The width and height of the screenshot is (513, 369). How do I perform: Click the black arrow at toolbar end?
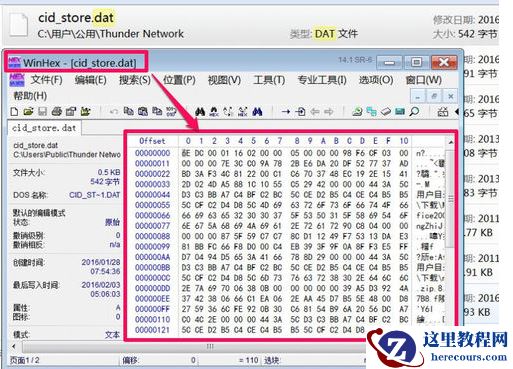click(457, 112)
